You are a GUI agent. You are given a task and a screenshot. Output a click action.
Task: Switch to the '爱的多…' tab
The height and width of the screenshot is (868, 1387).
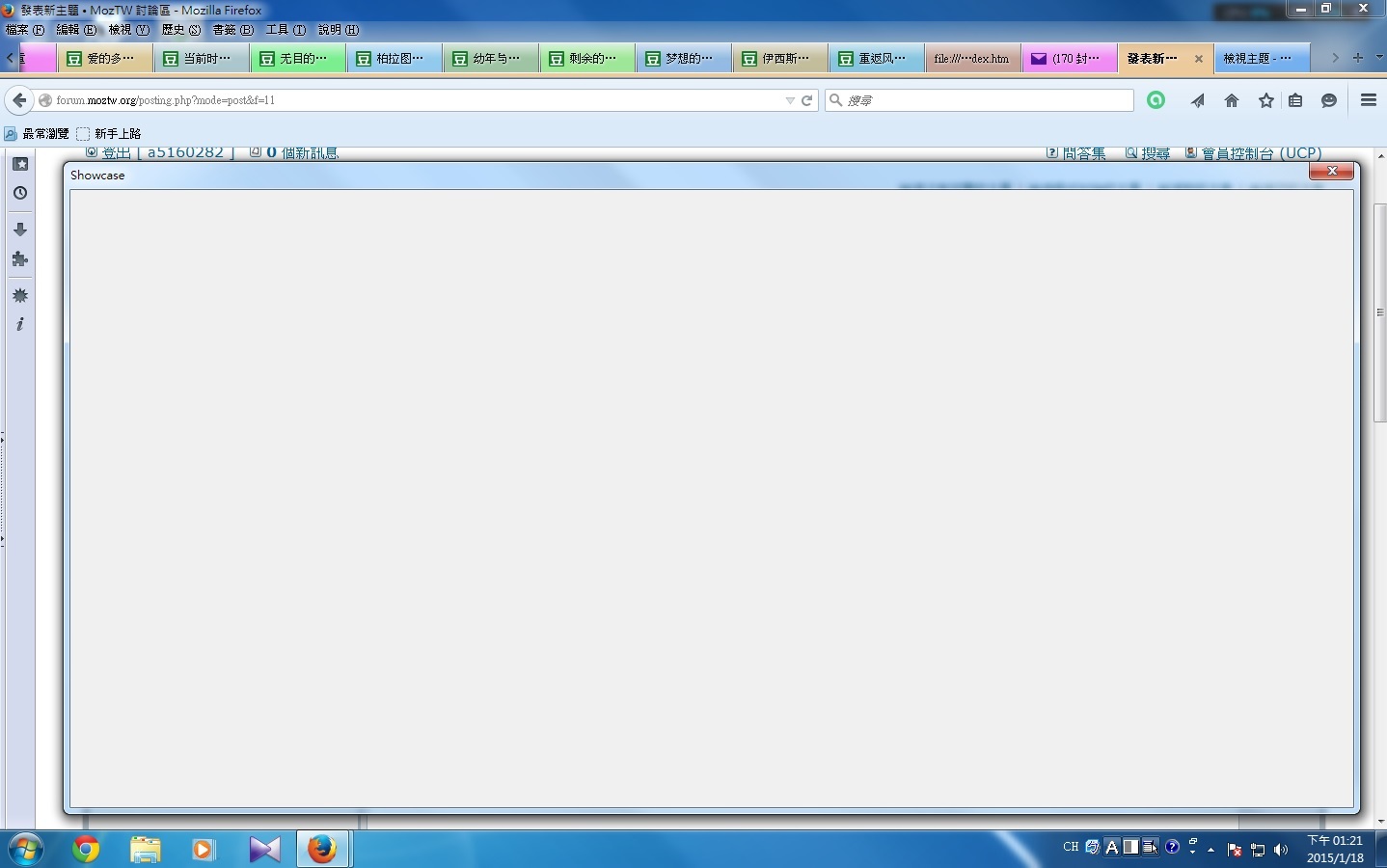(x=105, y=58)
